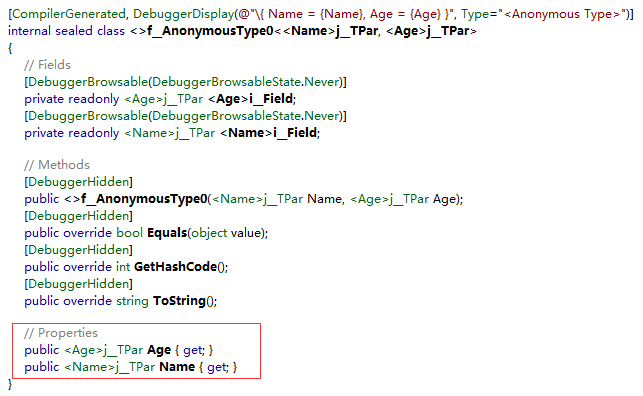Select the <Name>i_Field field name
Viewport: 643px width, 396px height.
point(270,133)
